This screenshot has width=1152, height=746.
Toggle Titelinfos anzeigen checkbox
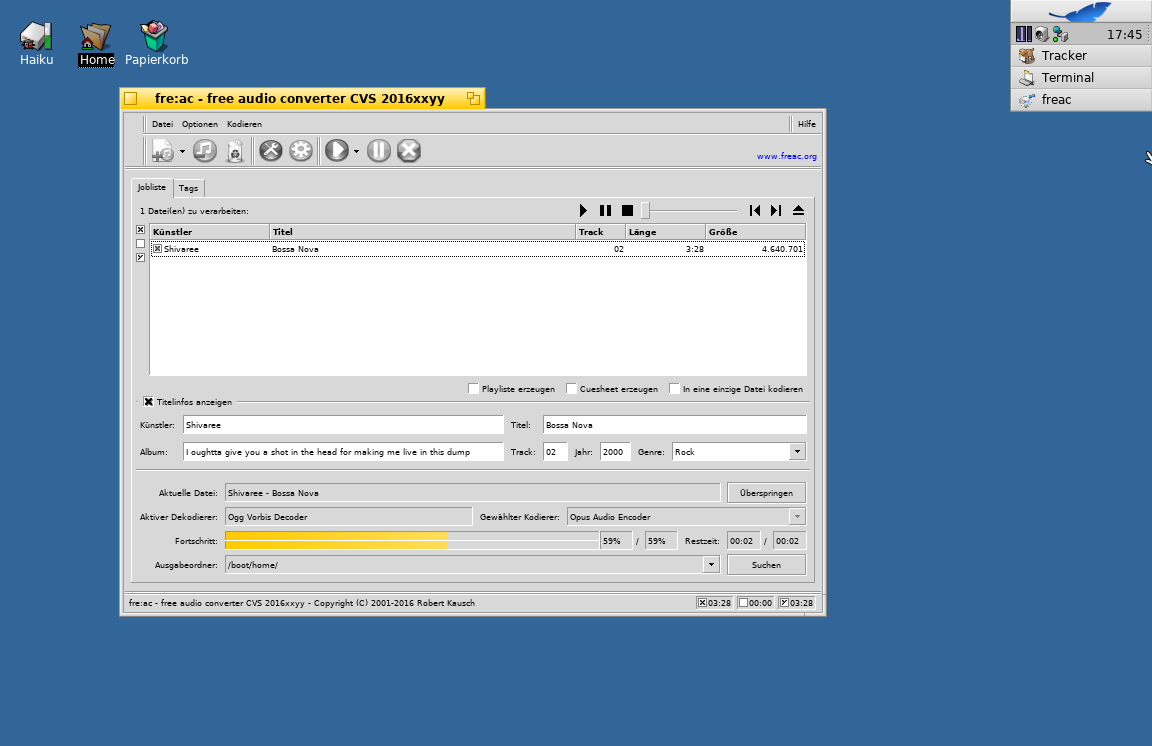point(148,402)
